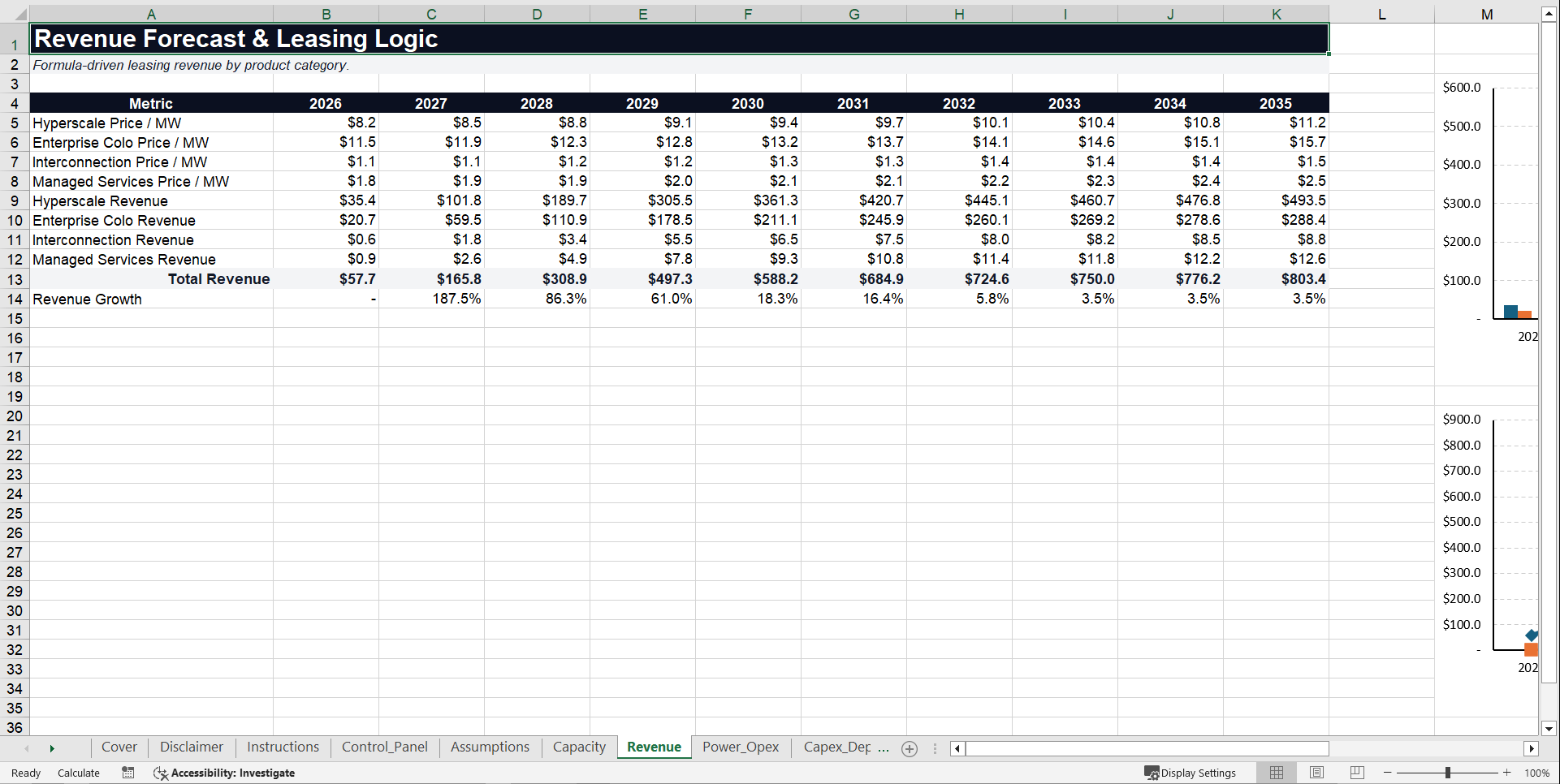
Task: Switch to the Control_Panel sheet
Action: coord(384,747)
